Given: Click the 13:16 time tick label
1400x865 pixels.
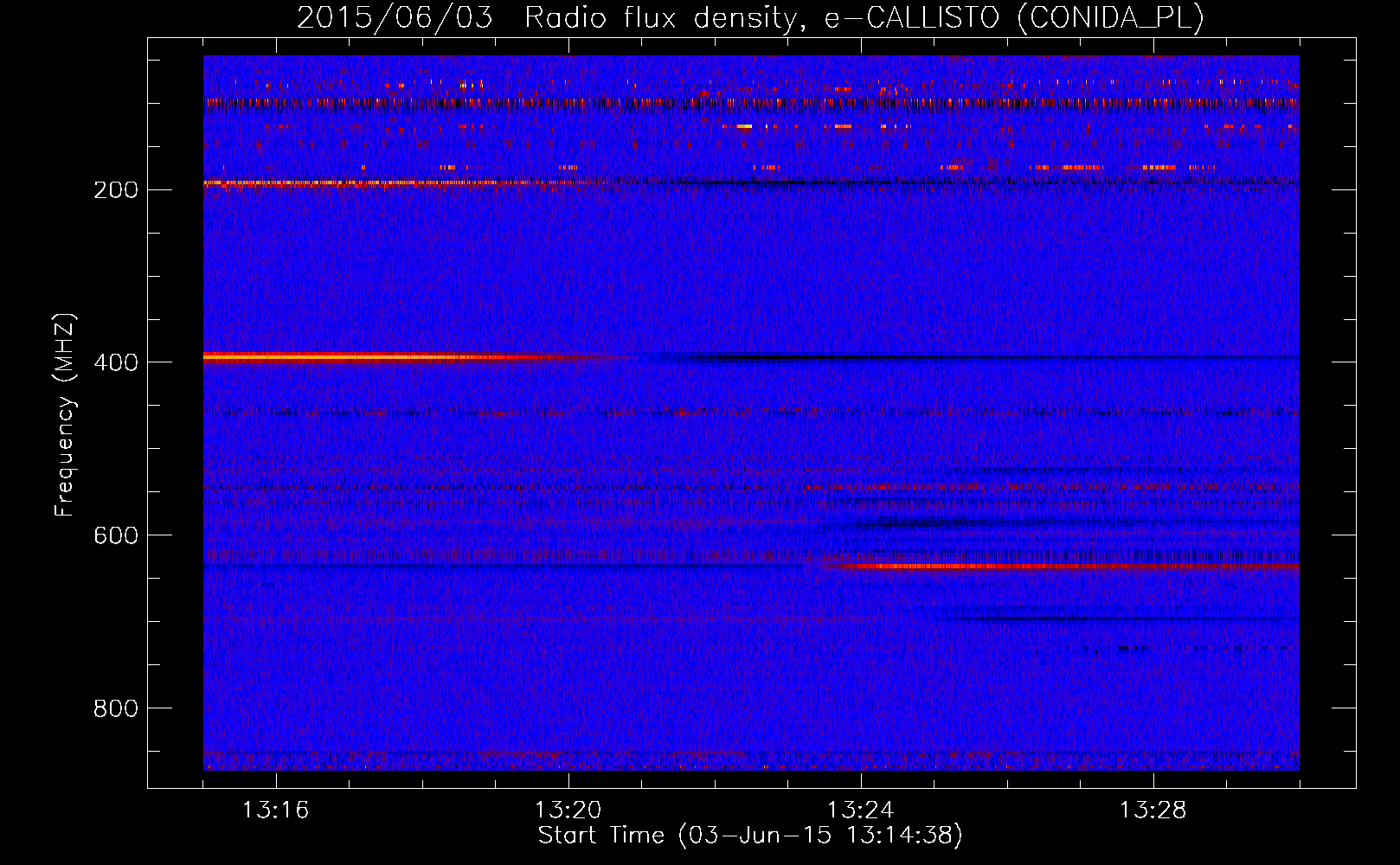Looking at the screenshot, I should coord(275,811).
